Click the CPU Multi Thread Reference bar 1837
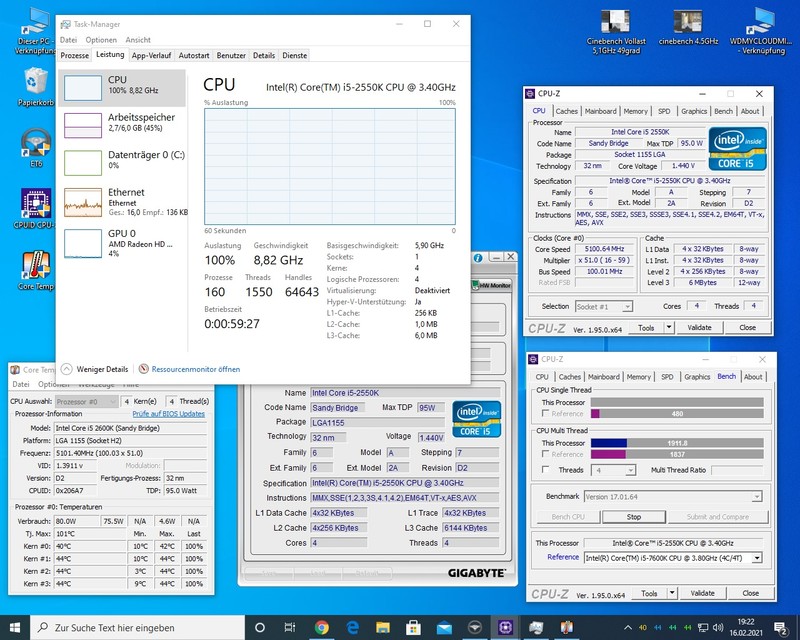This screenshot has height=640, width=800. (677, 454)
